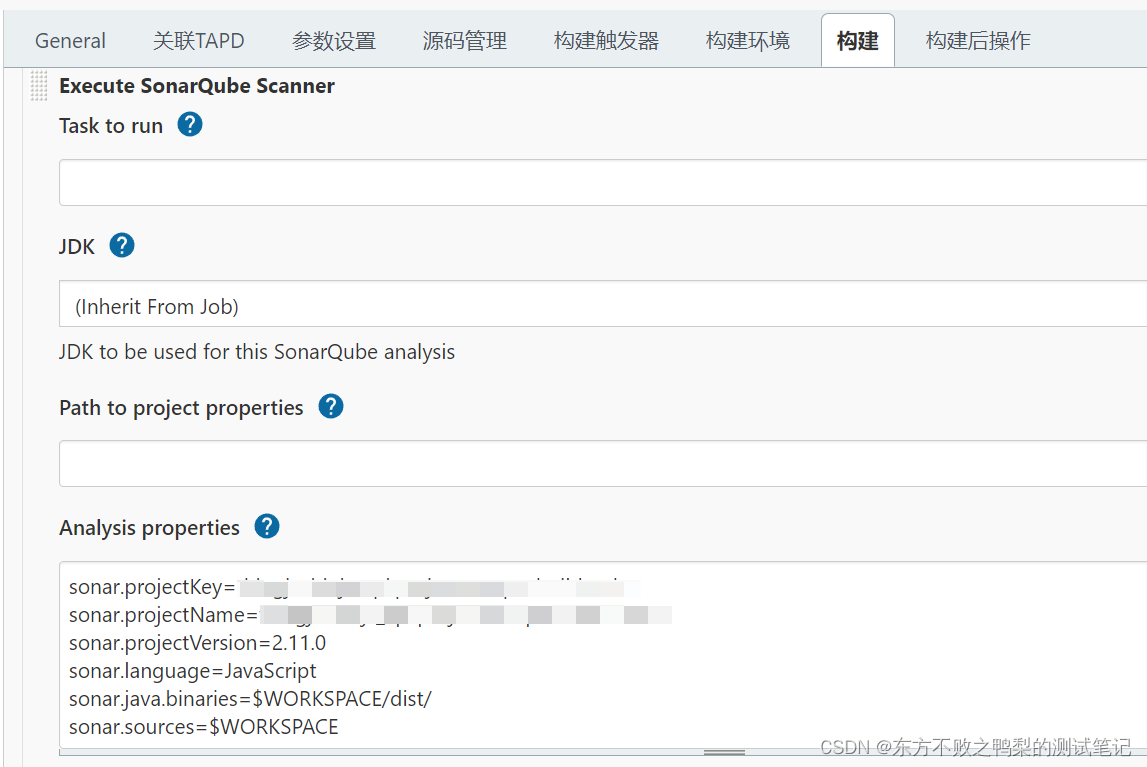This screenshot has width=1147, height=767.
Task: Switch to the 构建触发器 tab
Action: [x=606, y=40]
